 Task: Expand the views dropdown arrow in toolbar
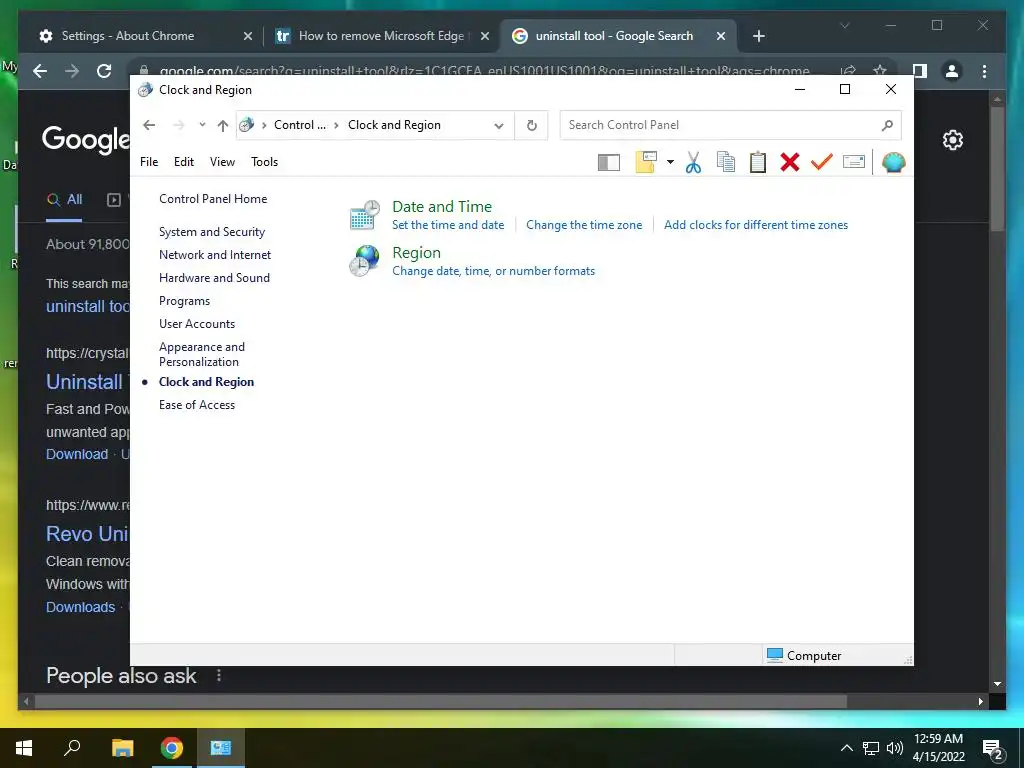670,162
